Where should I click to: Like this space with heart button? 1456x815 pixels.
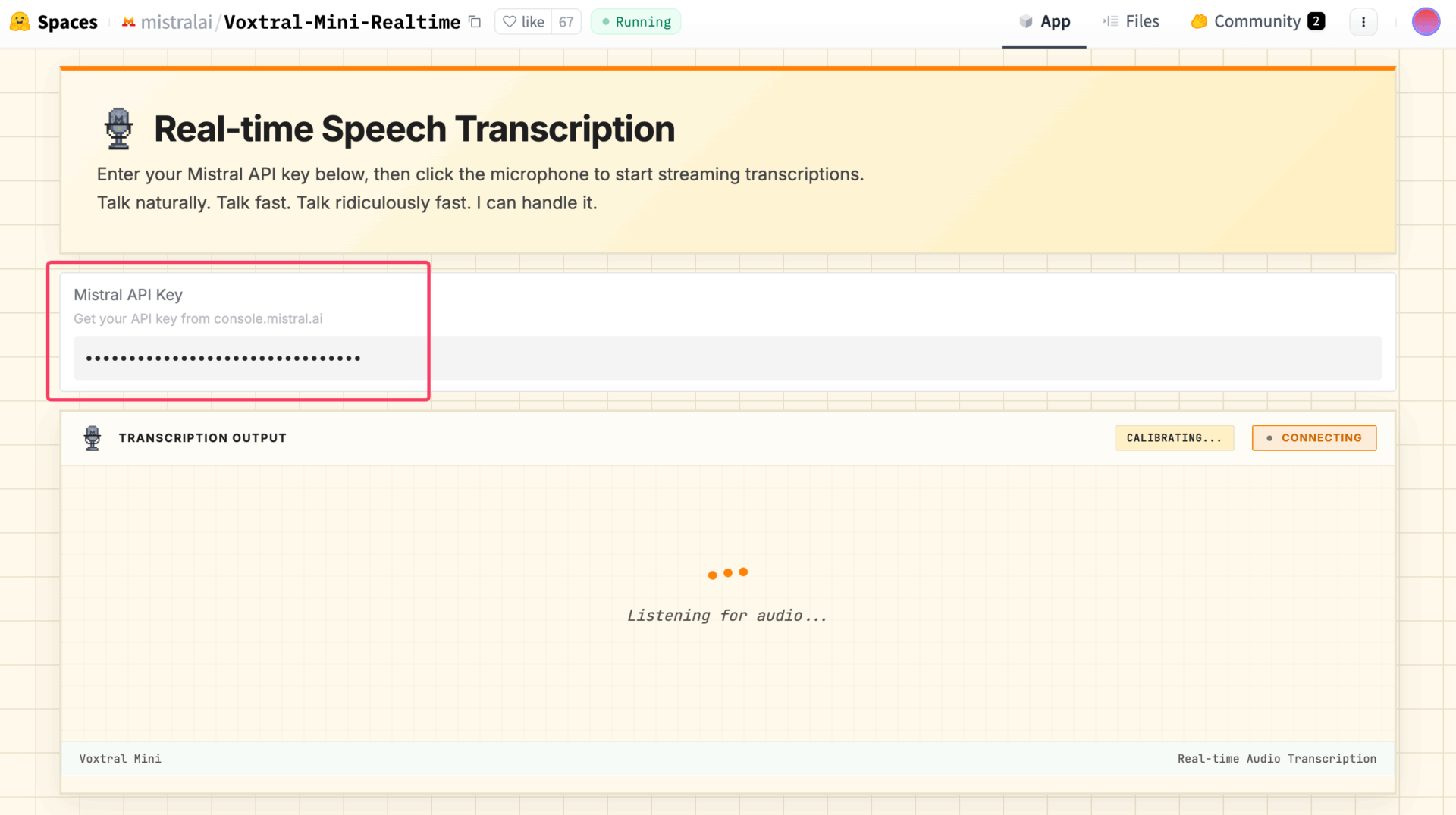coord(523,22)
